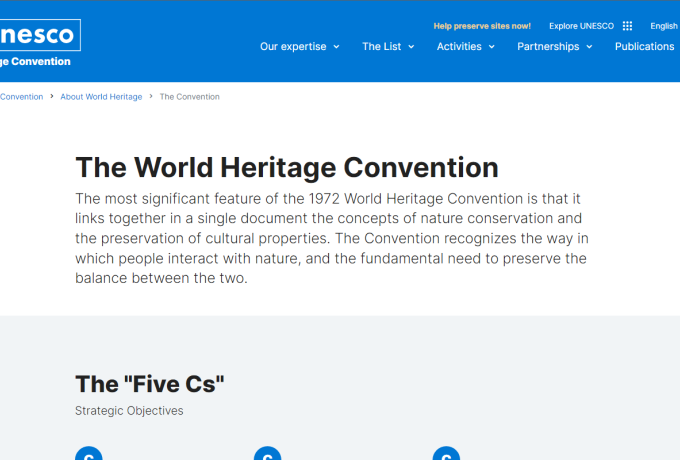The width and height of the screenshot is (680, 460).
Task: Open the Explore UNESCO grid icon
Action: click(627, 26)
